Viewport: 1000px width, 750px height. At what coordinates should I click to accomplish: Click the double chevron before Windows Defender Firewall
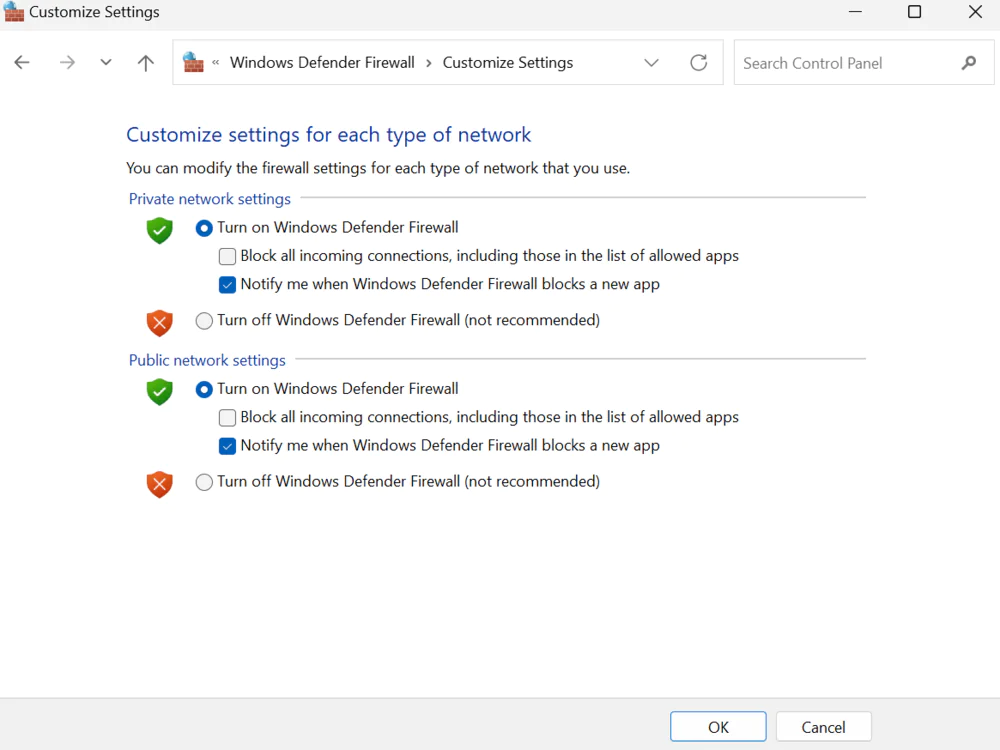coord(216,62)
